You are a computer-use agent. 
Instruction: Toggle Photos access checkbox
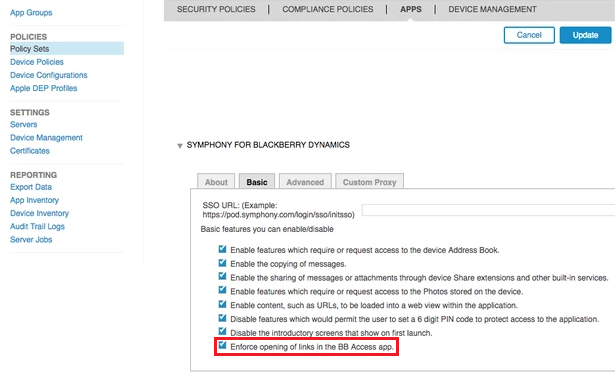coord(222,290)
